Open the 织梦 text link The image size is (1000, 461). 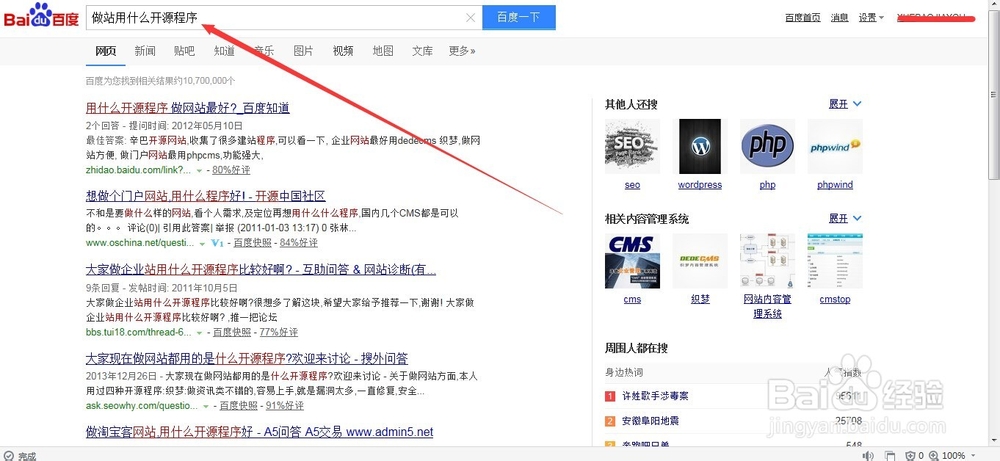click(700, 300)
